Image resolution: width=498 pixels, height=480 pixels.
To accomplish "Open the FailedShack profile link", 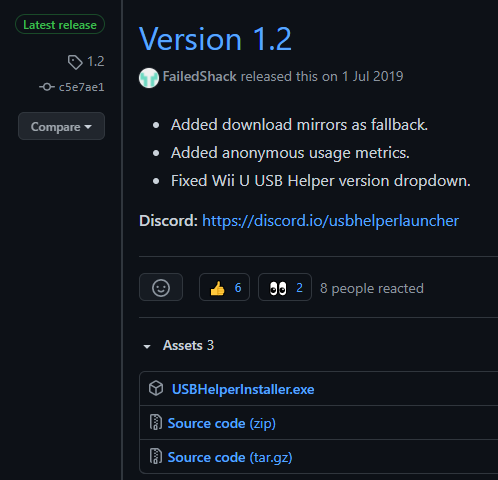I will pos(200,76).
